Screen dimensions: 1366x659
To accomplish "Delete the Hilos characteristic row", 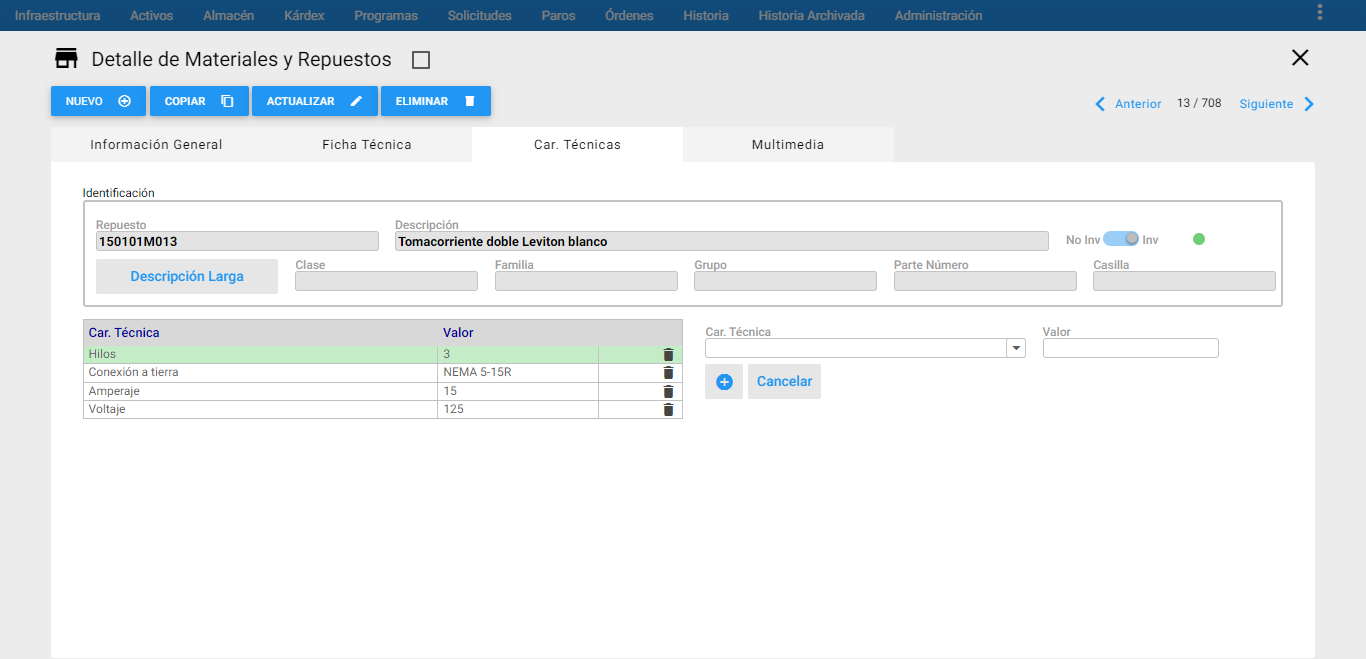I will (x=668, y=355).
